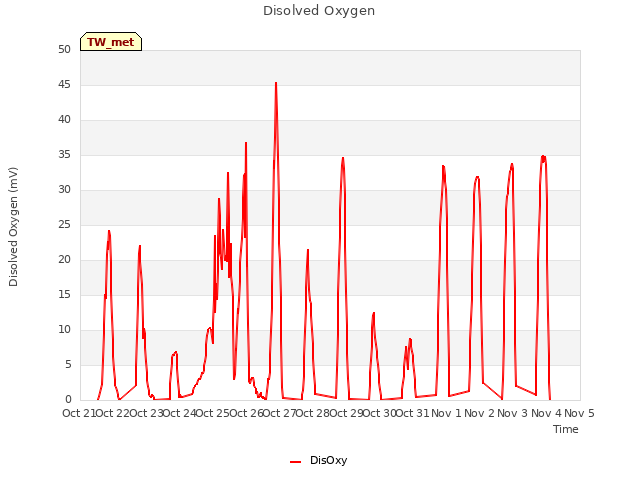Screen dimensions: 640x480
Task: Click the y-axis value 45
Action: (64, 84)
